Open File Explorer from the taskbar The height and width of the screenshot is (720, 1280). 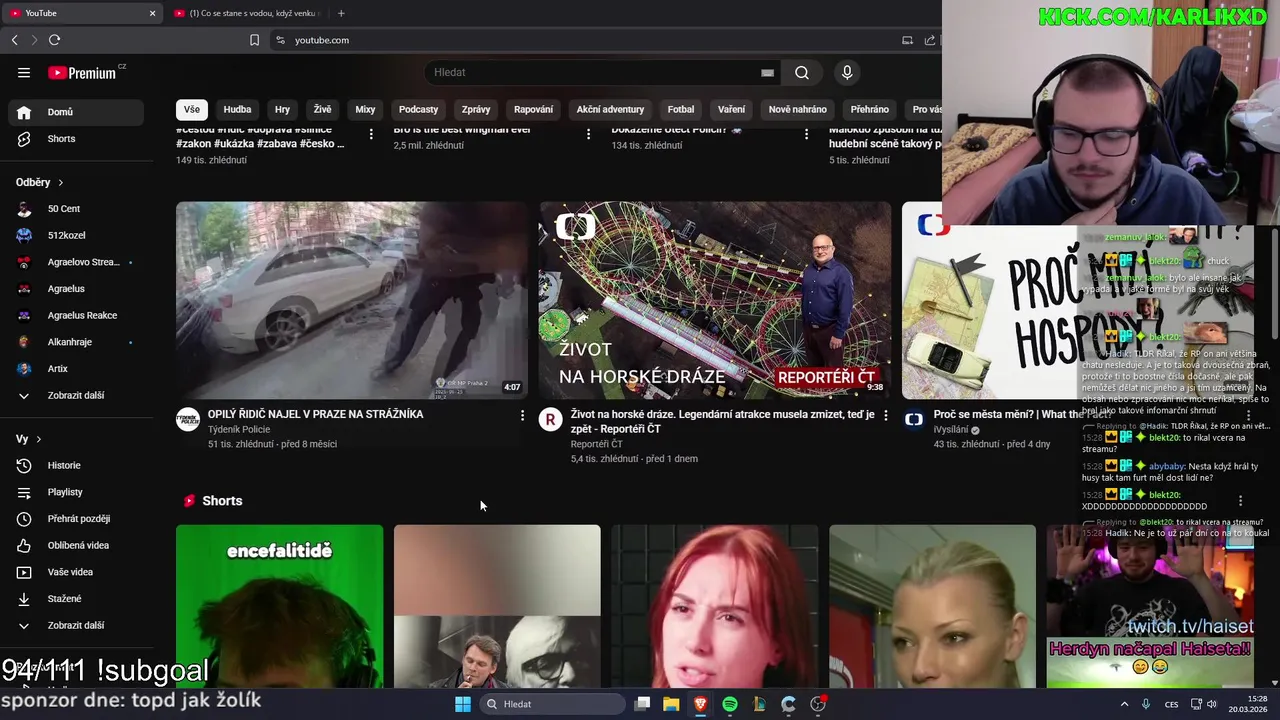tap(671, 704)
